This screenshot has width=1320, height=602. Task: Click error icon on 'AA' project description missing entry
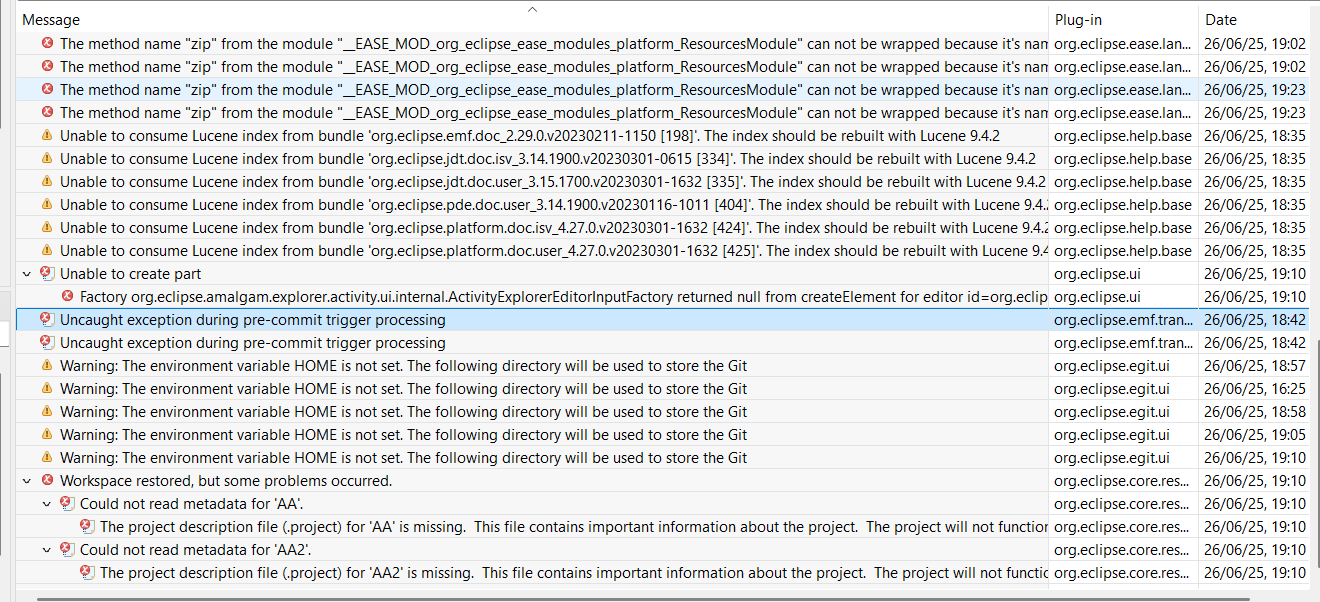click(x=87, y=527)
